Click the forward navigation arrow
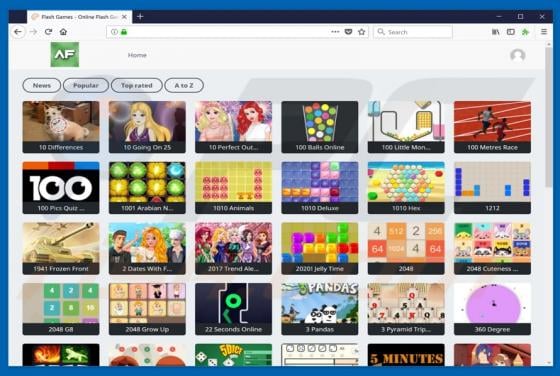 33,32
